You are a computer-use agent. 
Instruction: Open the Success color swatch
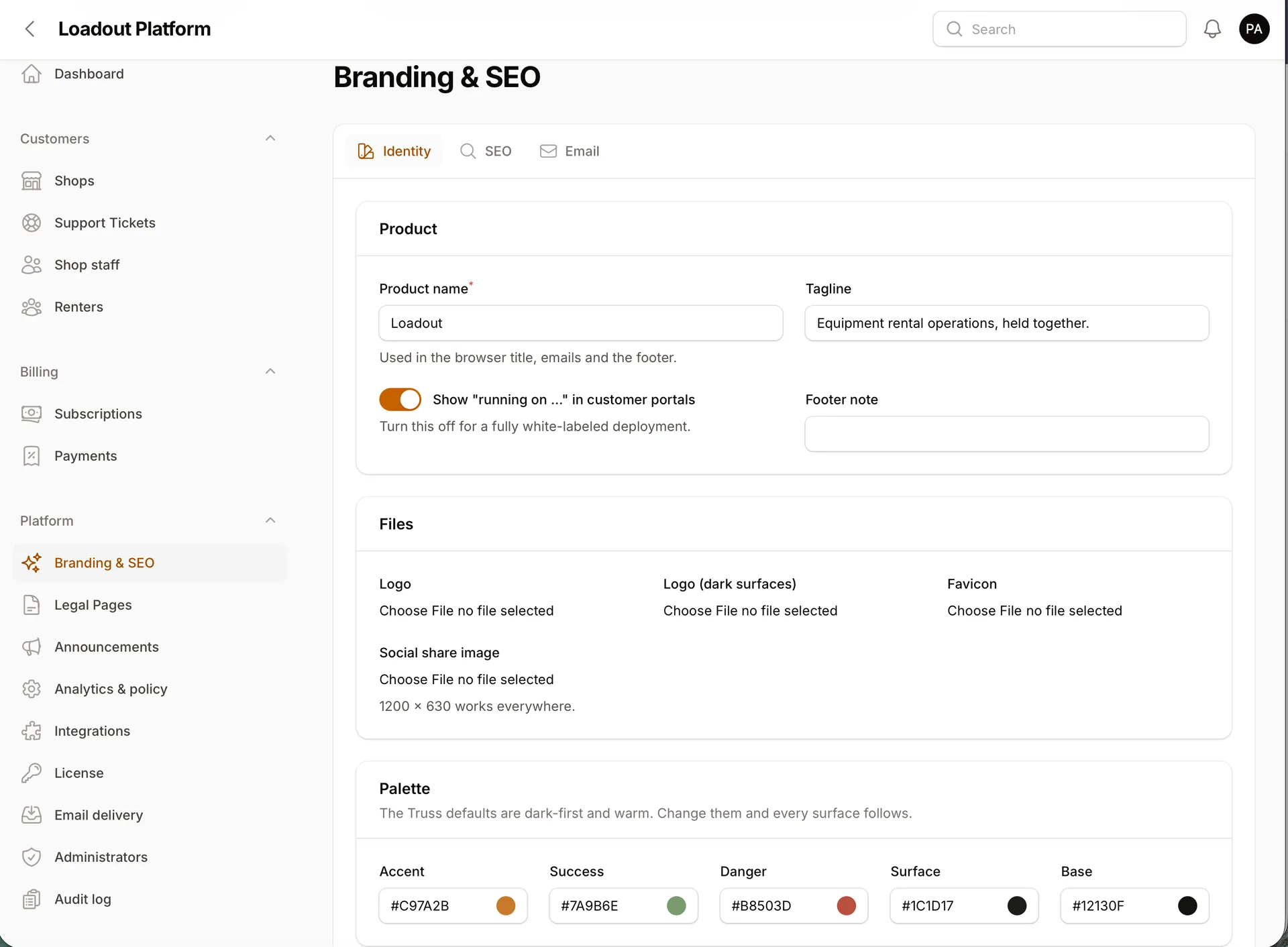point(676,906)
